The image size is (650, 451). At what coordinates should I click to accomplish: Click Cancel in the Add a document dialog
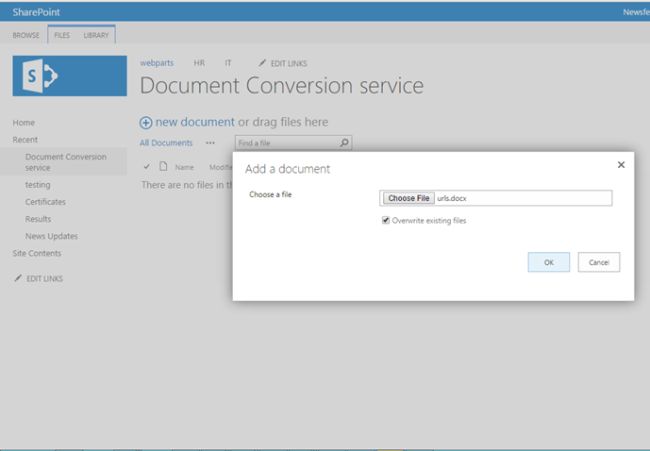click(599, 262)
